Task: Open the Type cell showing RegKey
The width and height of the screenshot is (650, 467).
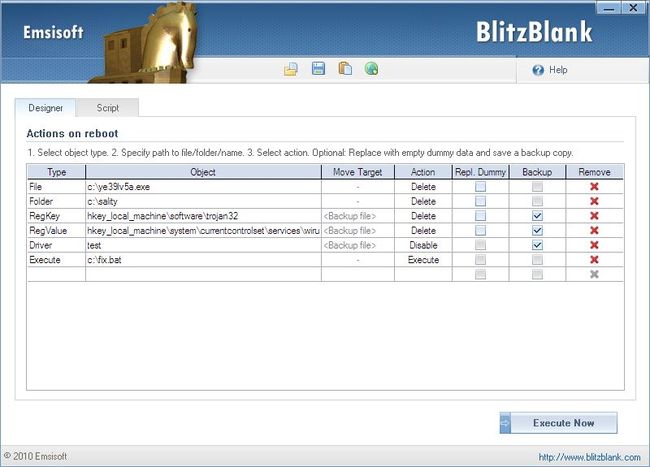Action: [56, 216]
